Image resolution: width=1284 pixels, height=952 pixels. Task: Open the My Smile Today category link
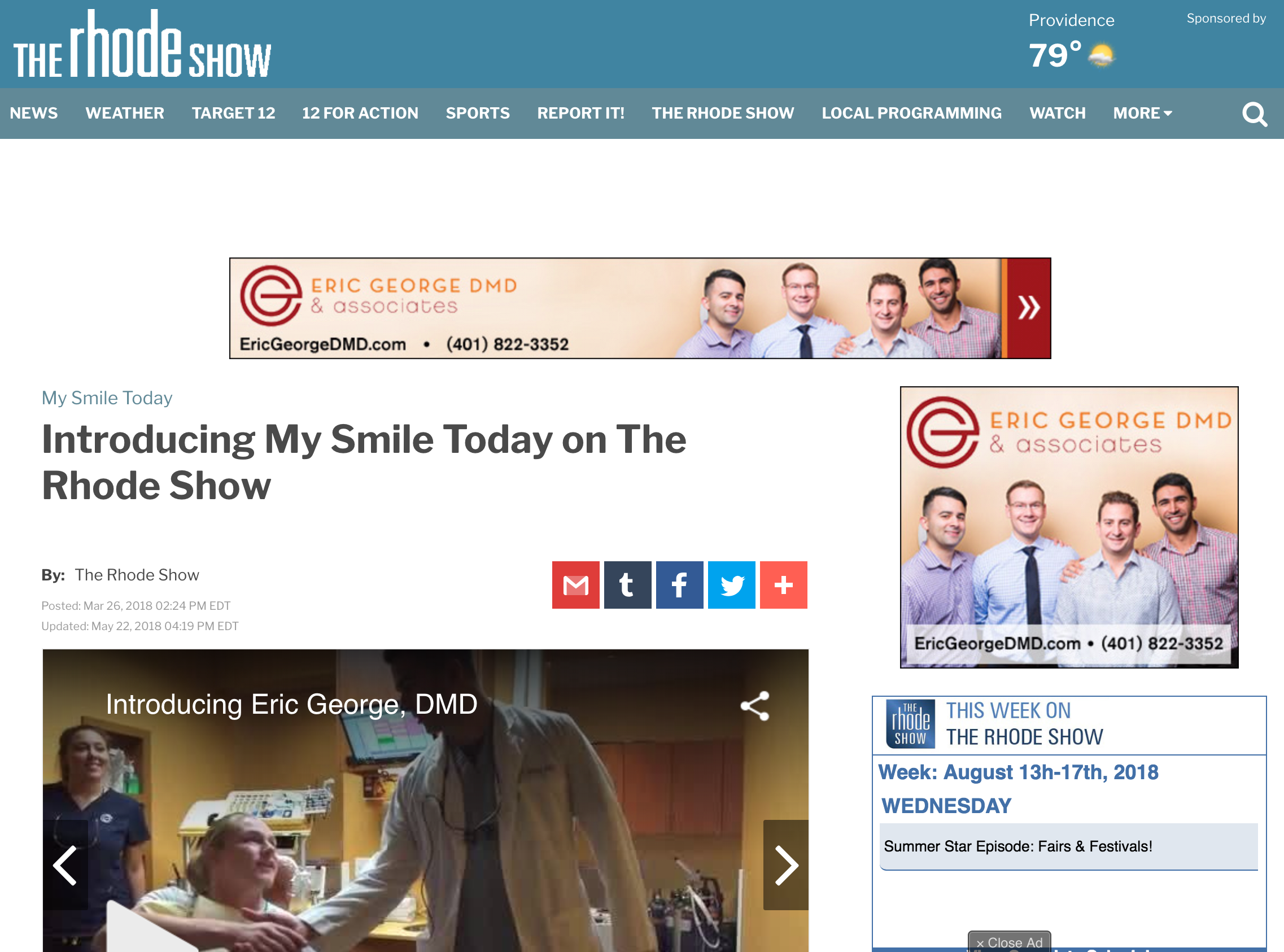(107, 398)
